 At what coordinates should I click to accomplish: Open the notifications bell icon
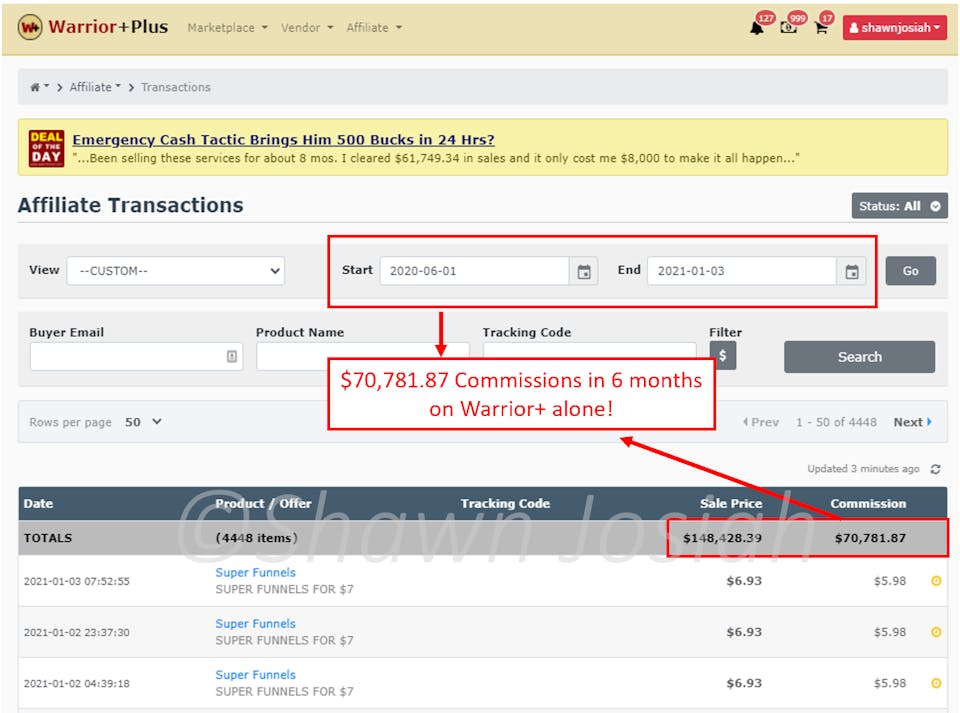(x=757, y=28)
